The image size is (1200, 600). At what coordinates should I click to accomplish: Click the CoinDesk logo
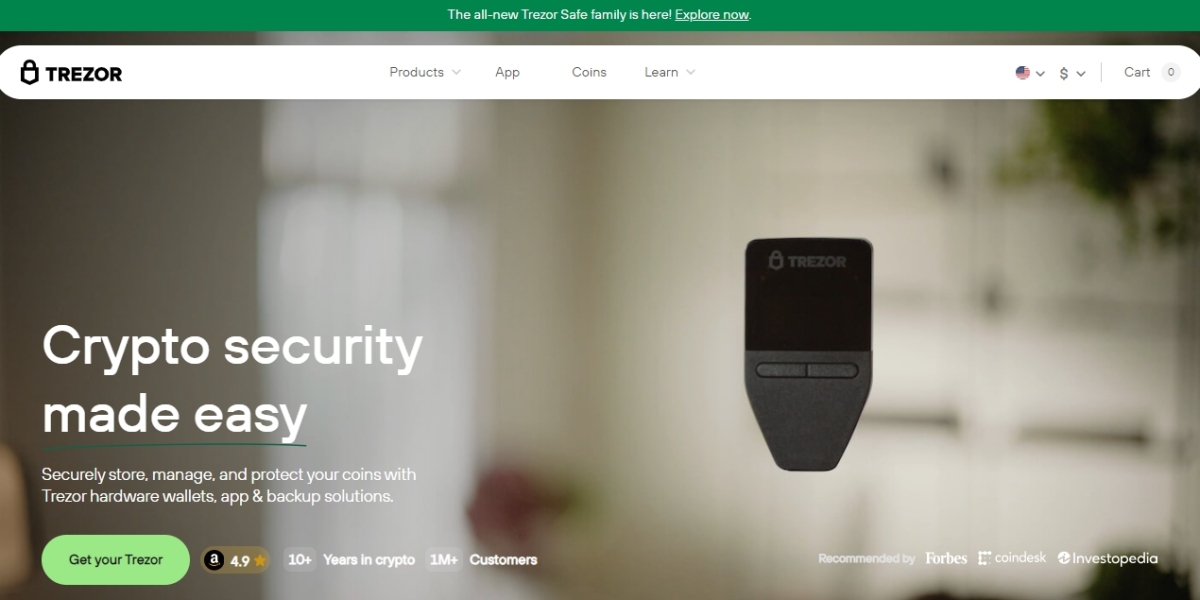1012,558
